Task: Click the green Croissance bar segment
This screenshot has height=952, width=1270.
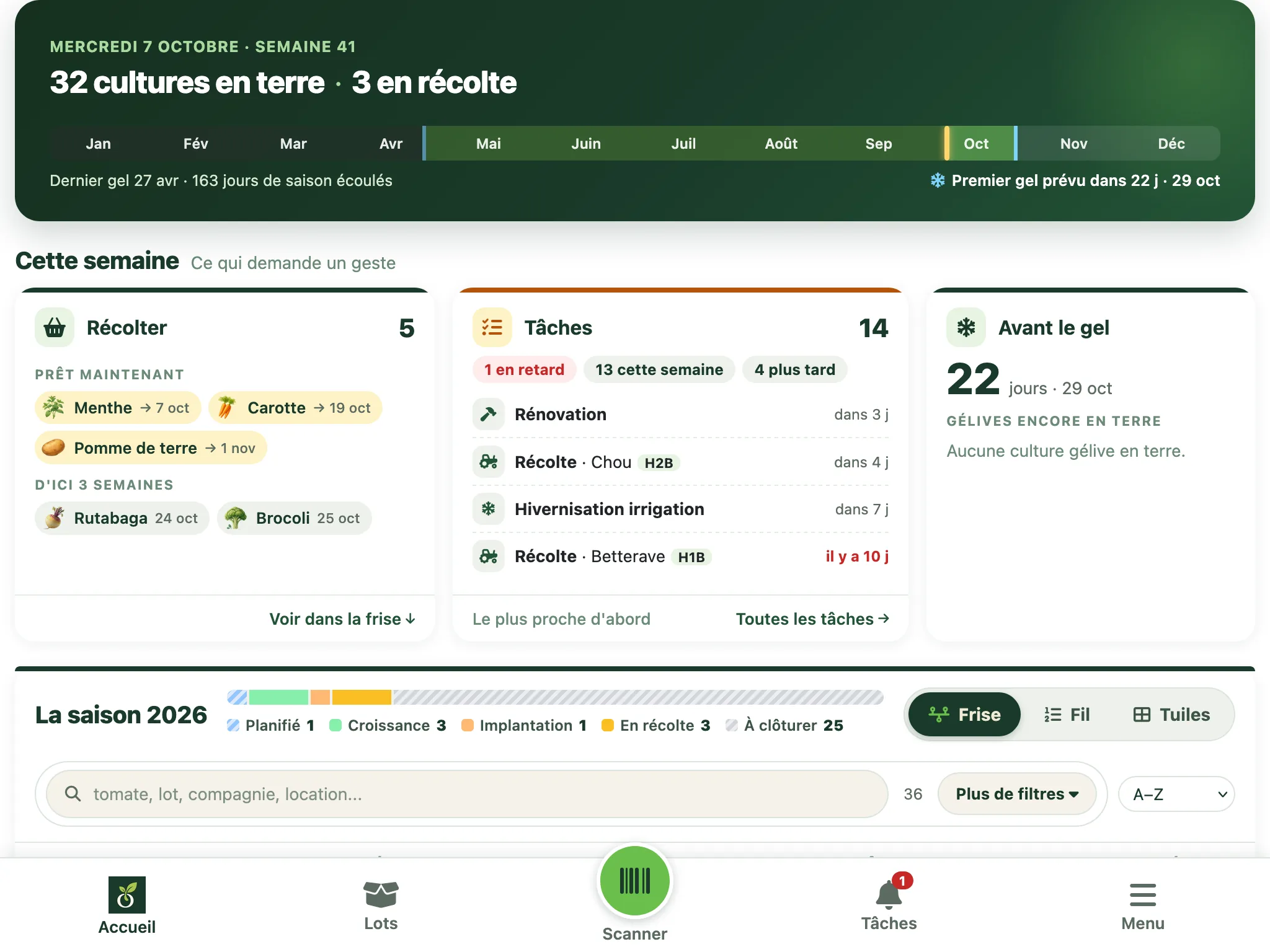Action: [x=278, y=697]
